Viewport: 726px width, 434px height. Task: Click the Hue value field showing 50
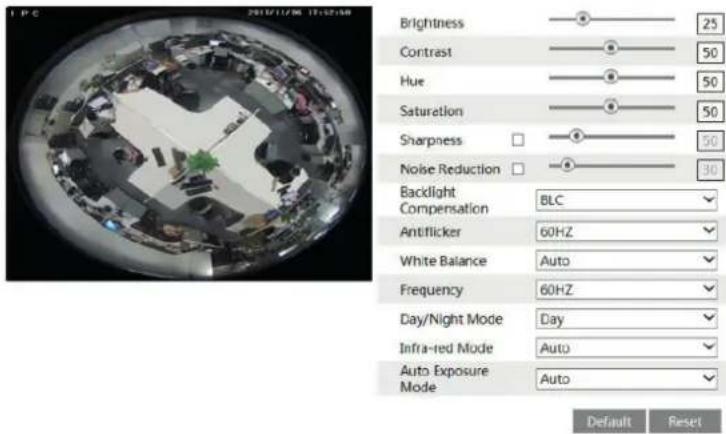click(x=710, y=82)
